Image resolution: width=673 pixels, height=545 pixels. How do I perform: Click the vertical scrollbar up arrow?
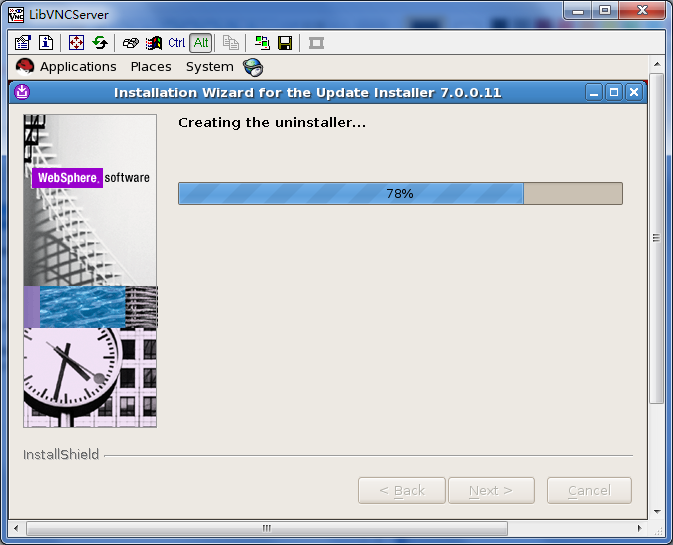(x=657, y=64)
